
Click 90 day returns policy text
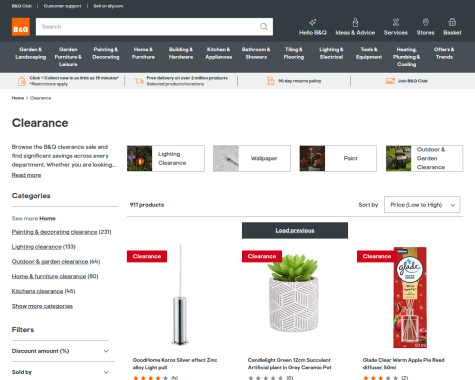[x=299, y=81]
